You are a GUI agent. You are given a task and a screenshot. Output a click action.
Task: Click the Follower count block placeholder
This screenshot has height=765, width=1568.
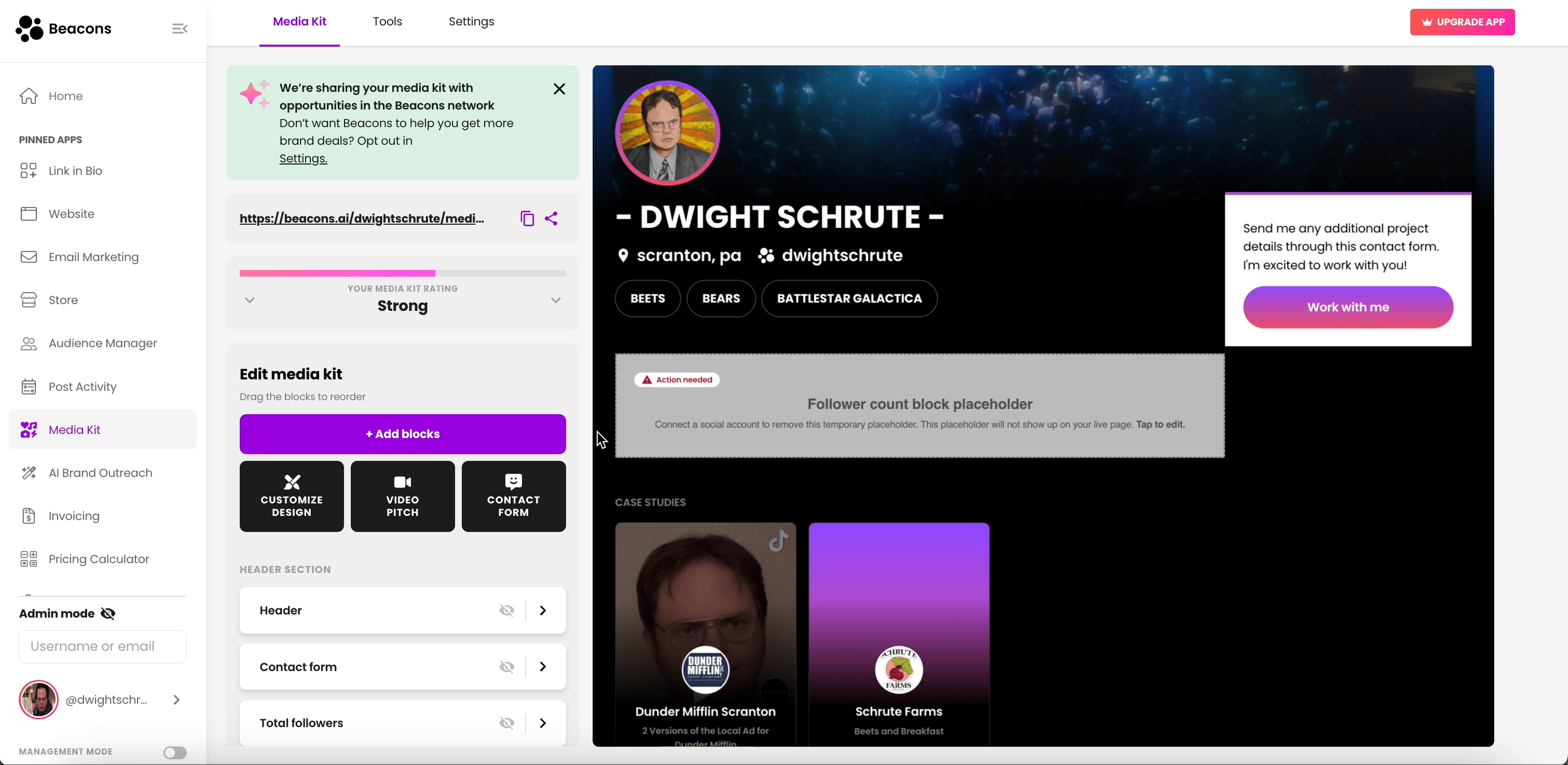(x=920, y=406)
